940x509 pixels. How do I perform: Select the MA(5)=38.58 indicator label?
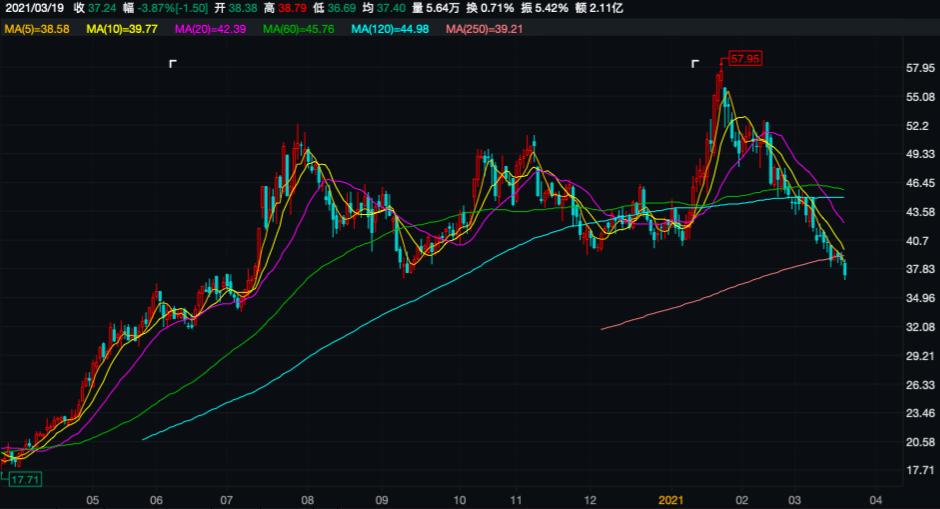[x=37, y=29]
